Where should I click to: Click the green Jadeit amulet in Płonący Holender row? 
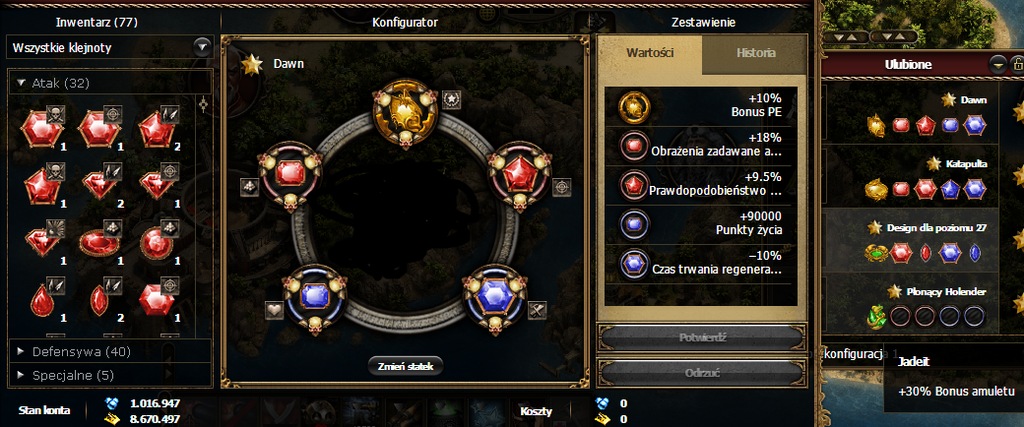876,317
